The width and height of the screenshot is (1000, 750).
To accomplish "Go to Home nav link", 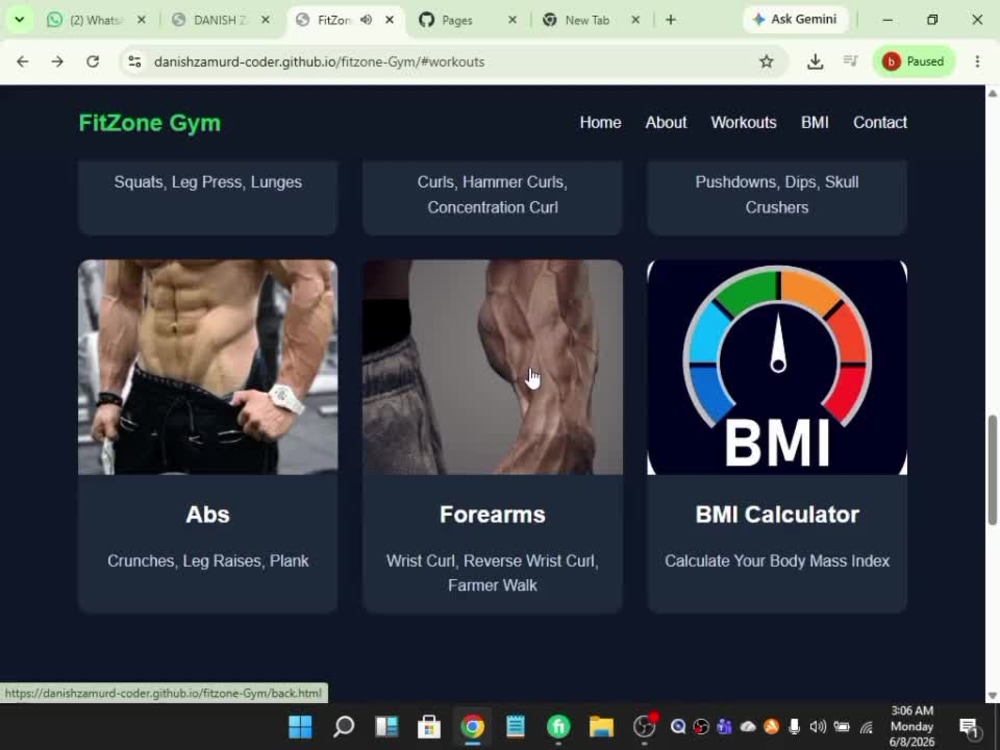I will click(600, 122).
